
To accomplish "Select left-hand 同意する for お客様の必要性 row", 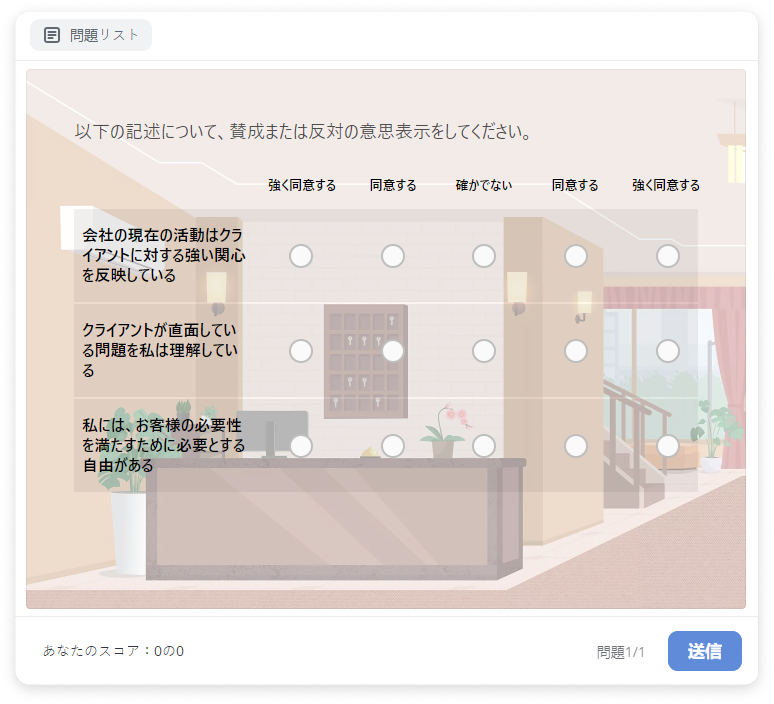I will coord(393,446).
